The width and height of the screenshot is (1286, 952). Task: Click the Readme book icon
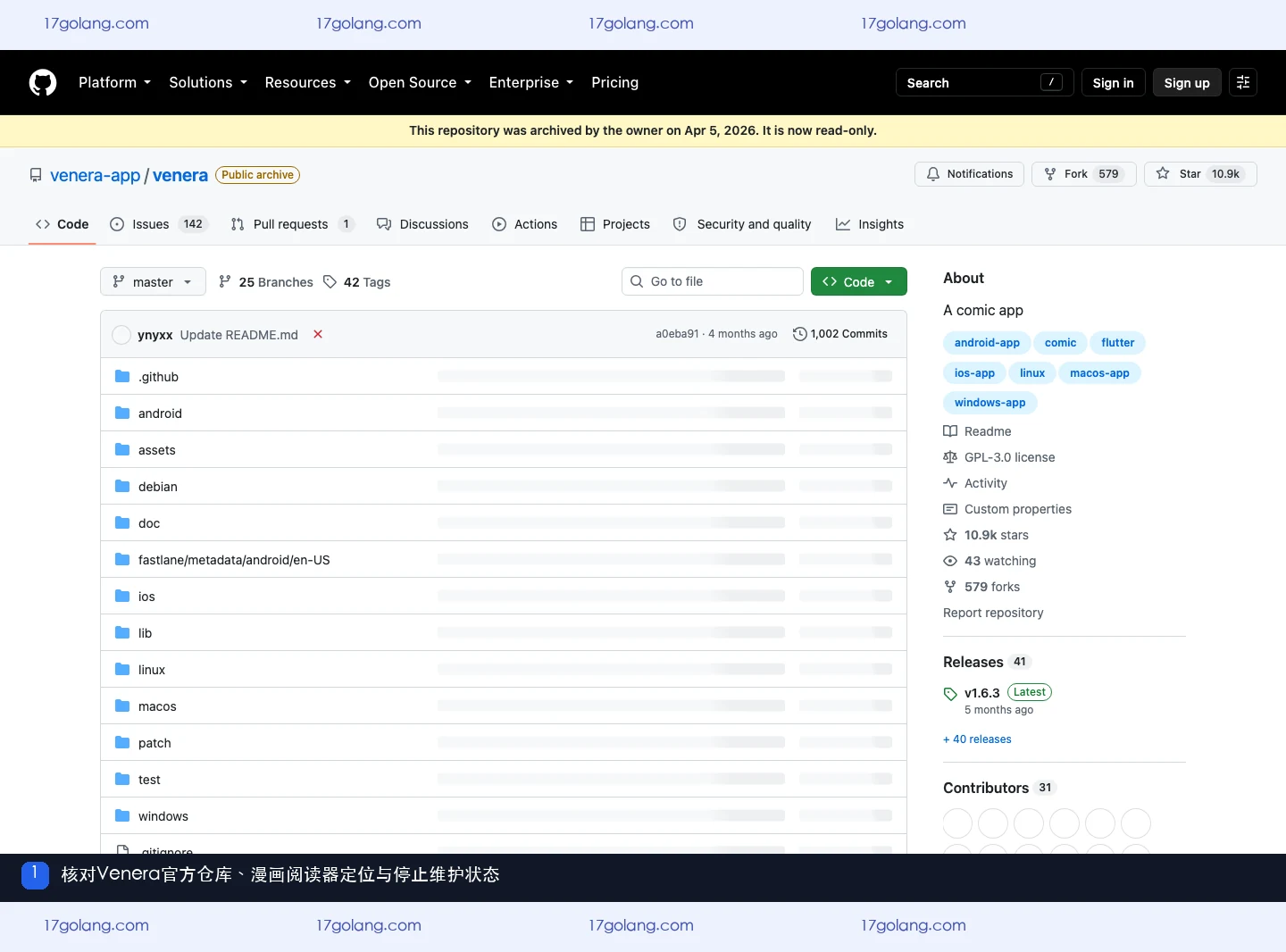coord(950,431)
